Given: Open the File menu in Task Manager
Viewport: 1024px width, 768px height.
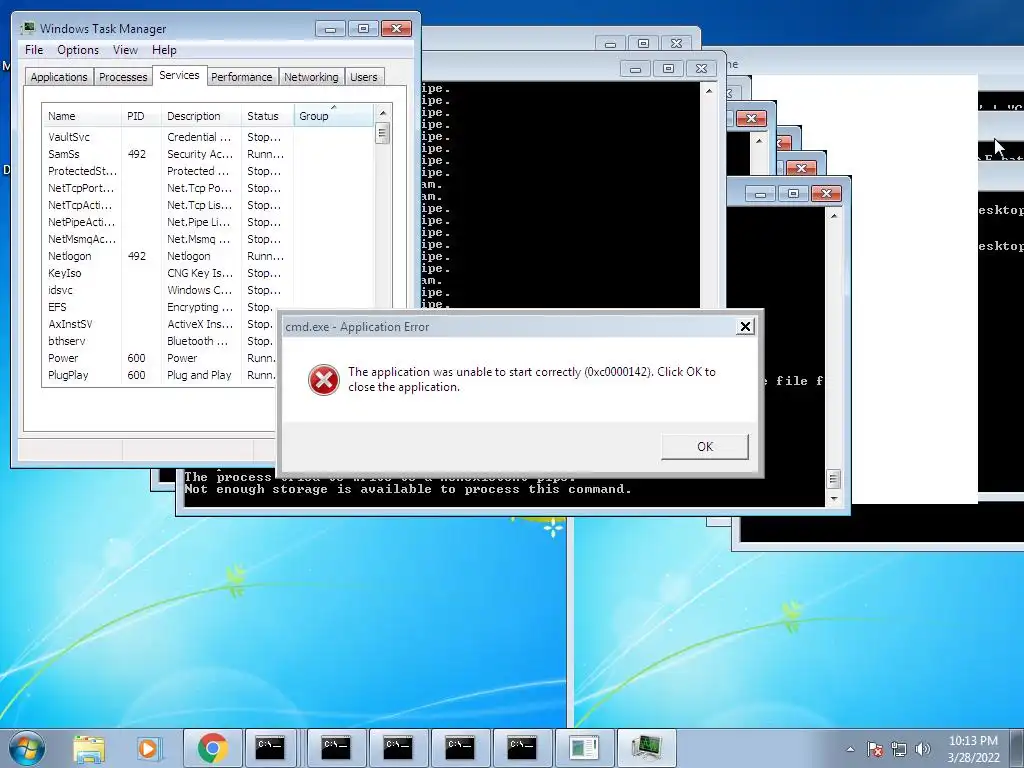Looking at the screenshot, I should [34, 50].
